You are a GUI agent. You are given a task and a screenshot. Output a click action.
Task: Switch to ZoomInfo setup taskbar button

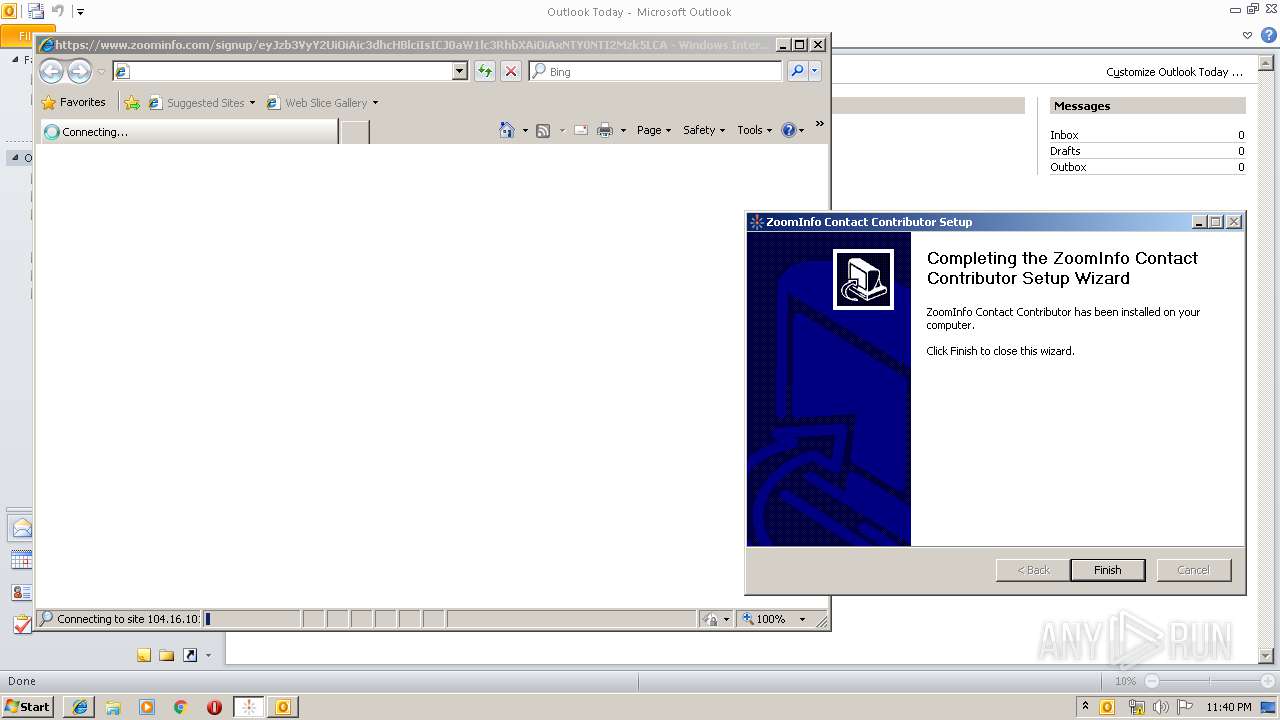coord(249,707)
